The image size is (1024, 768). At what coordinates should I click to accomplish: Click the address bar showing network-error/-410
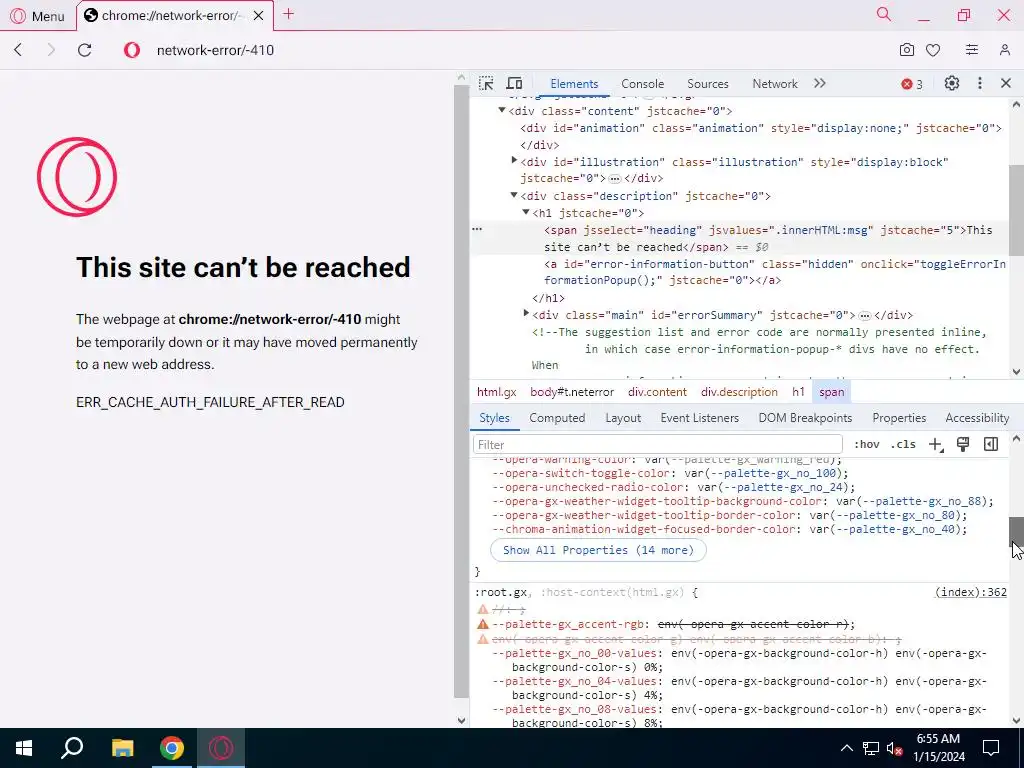point(215,50)
